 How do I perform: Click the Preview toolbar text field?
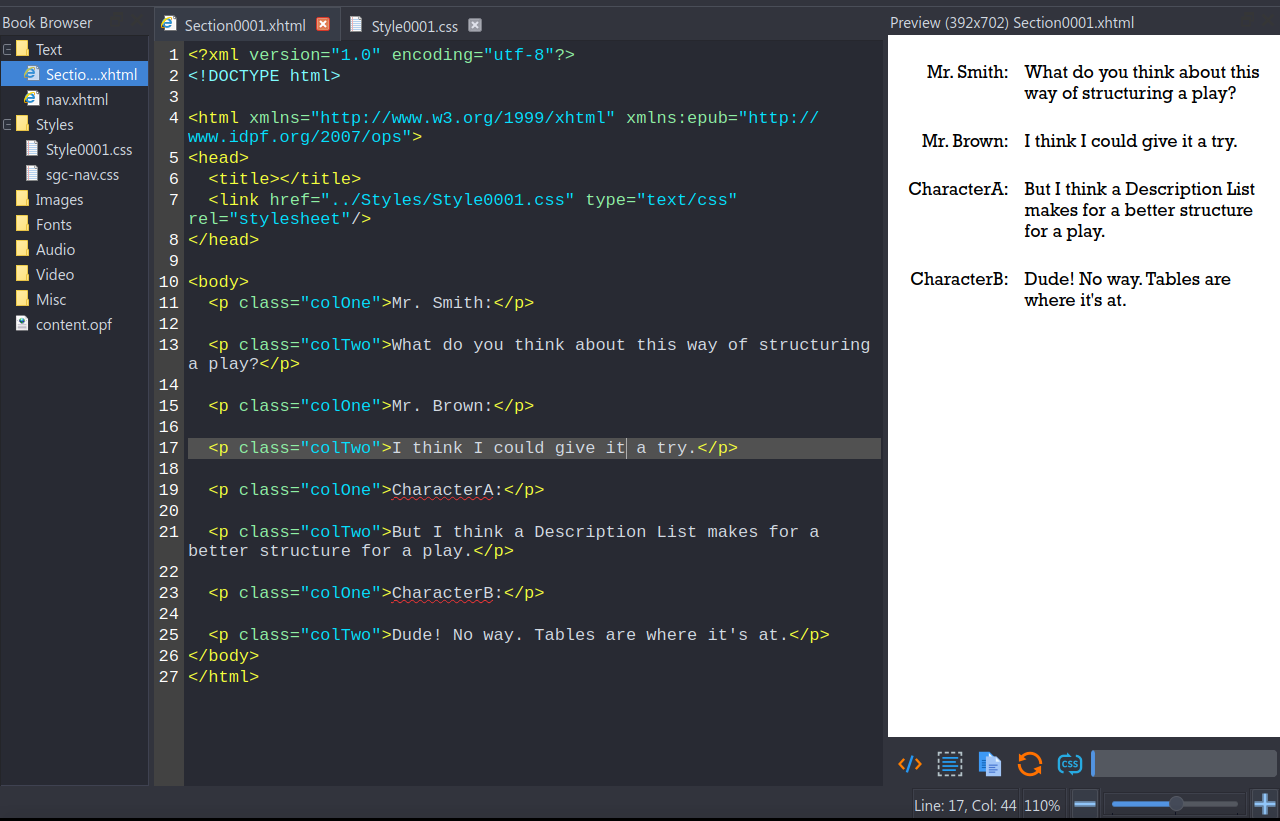pos(1185,764)
